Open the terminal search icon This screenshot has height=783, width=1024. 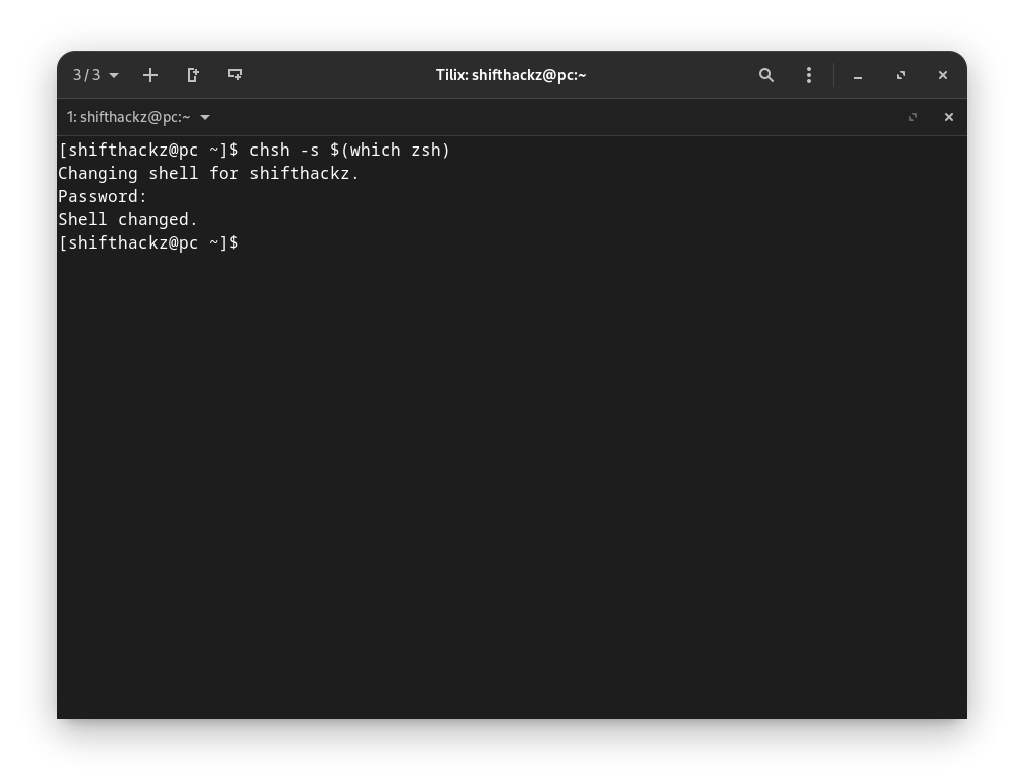click(x=766, y=75)
